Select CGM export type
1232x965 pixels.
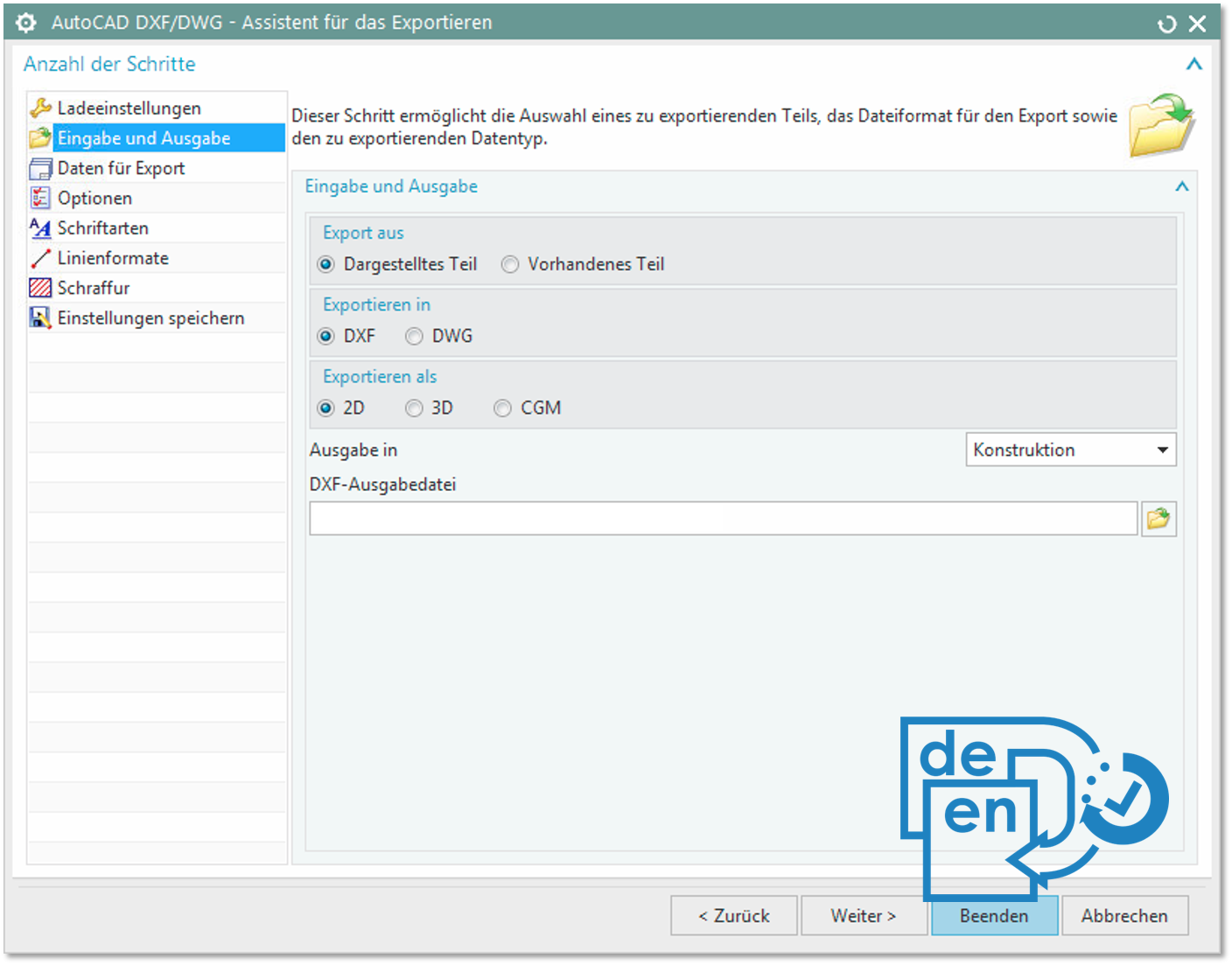502,408
